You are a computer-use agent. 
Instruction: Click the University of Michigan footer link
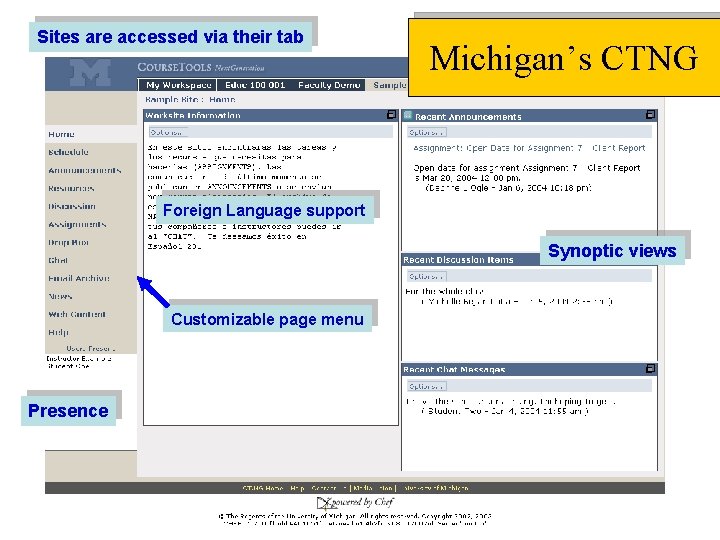point(436,488)
